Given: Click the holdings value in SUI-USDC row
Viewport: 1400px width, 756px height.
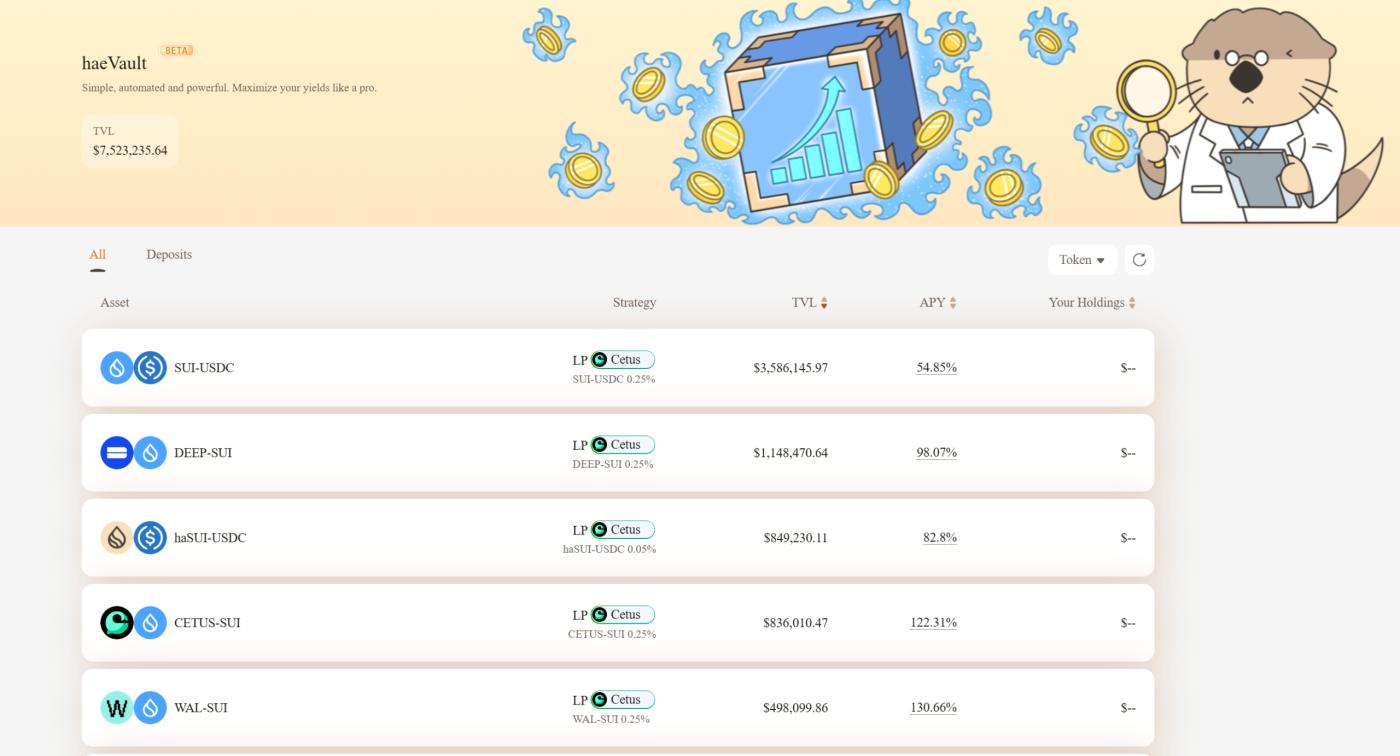Looking at the screenshot, I should (x=1128, y=368).
